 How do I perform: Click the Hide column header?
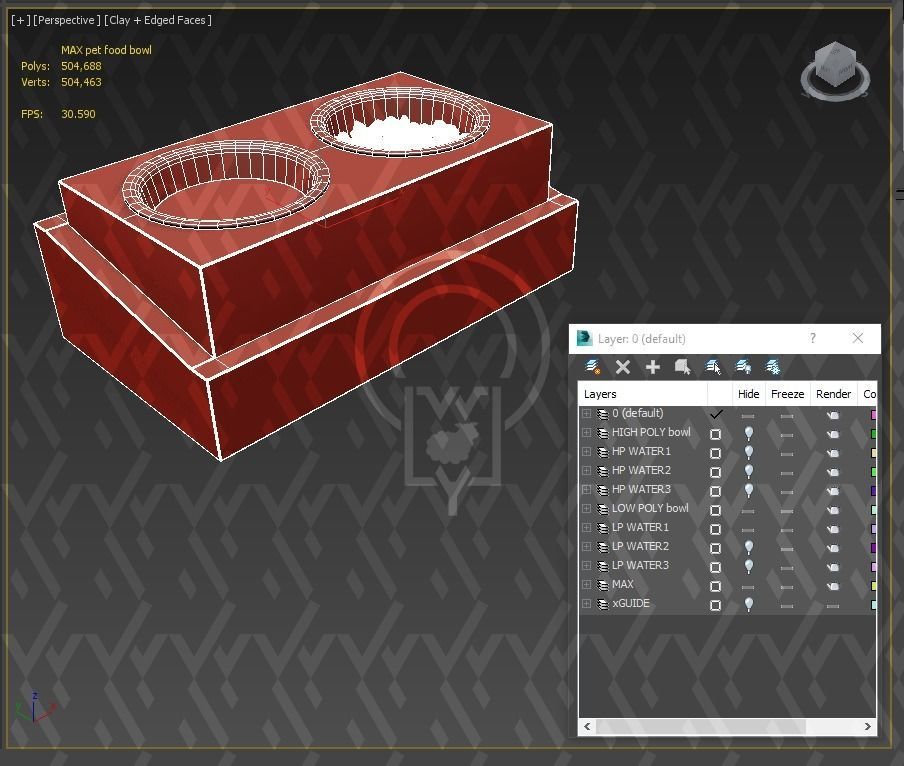coord(748,394)
